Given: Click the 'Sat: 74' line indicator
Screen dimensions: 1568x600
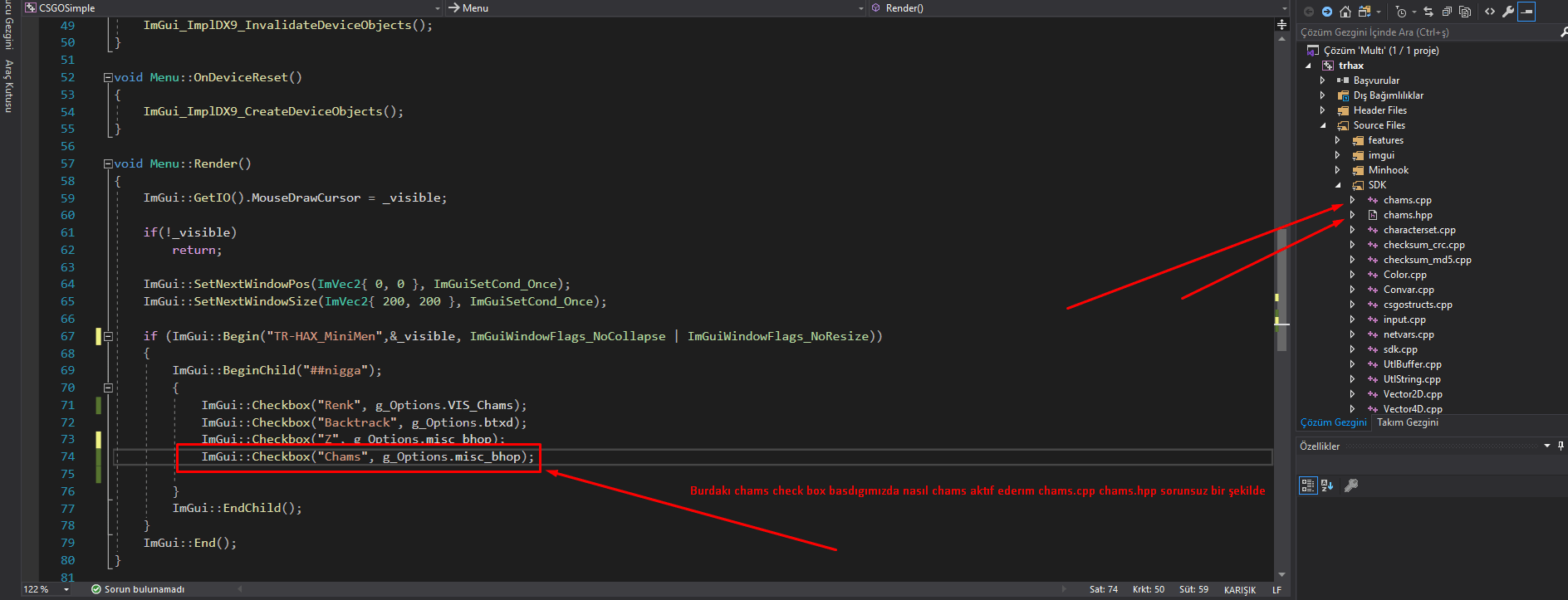Looking at the screenshot, I should (1104, 589).
